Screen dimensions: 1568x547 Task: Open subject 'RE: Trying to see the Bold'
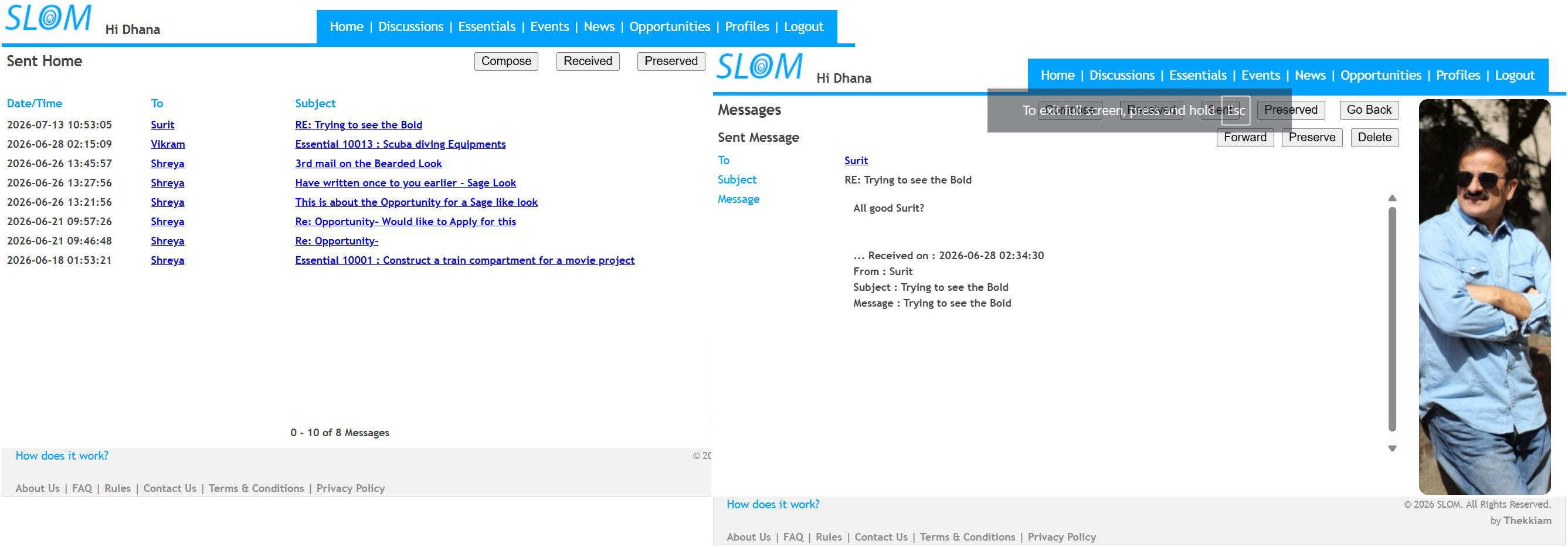click(x=358, y=125)
